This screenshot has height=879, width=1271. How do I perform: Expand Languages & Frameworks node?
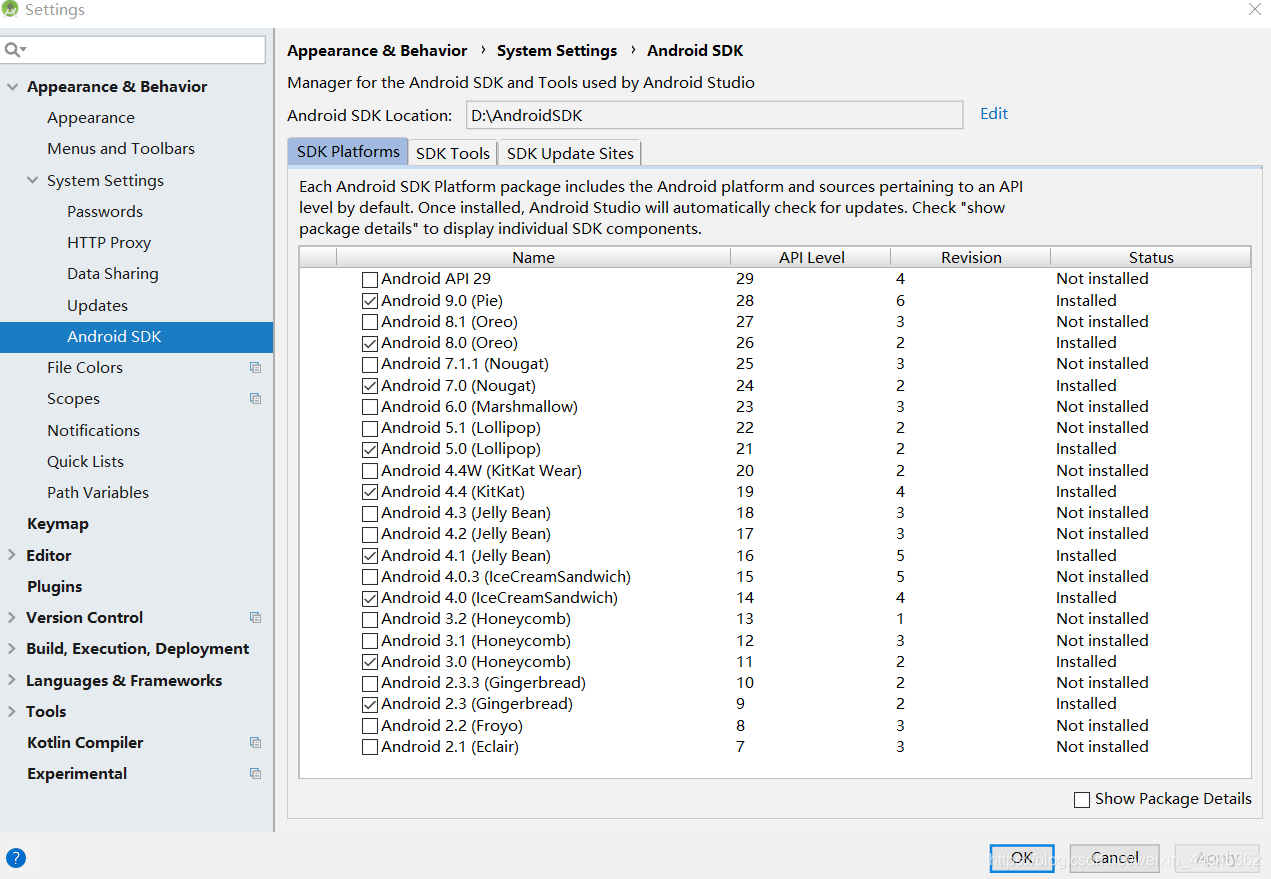click(x=12, y=680)
